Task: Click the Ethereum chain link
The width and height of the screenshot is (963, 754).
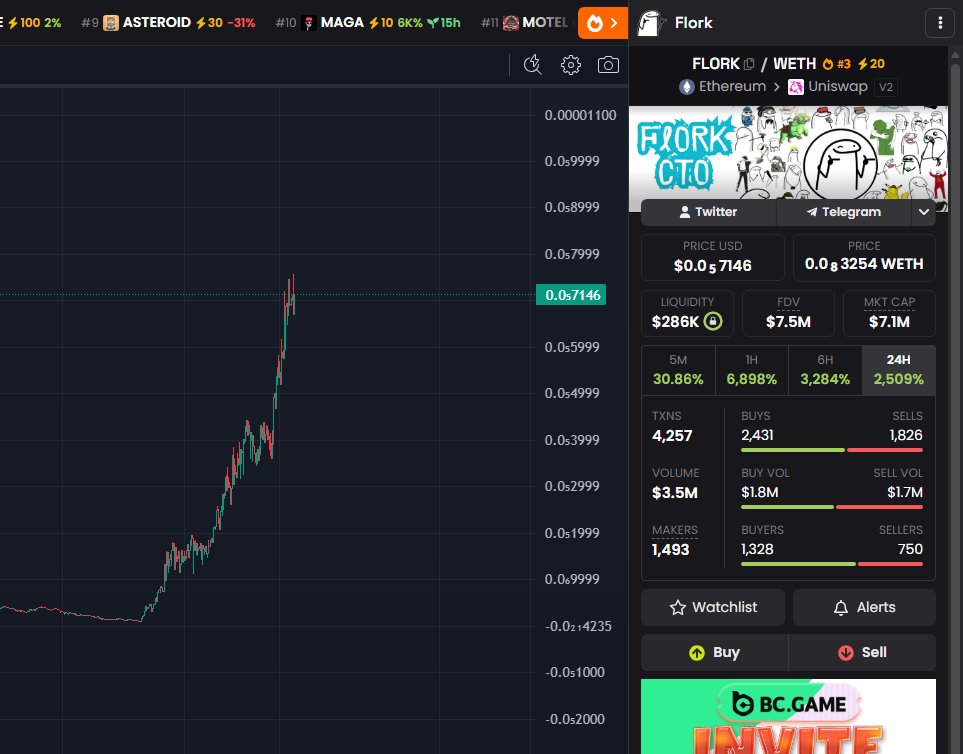Action: 722,87
